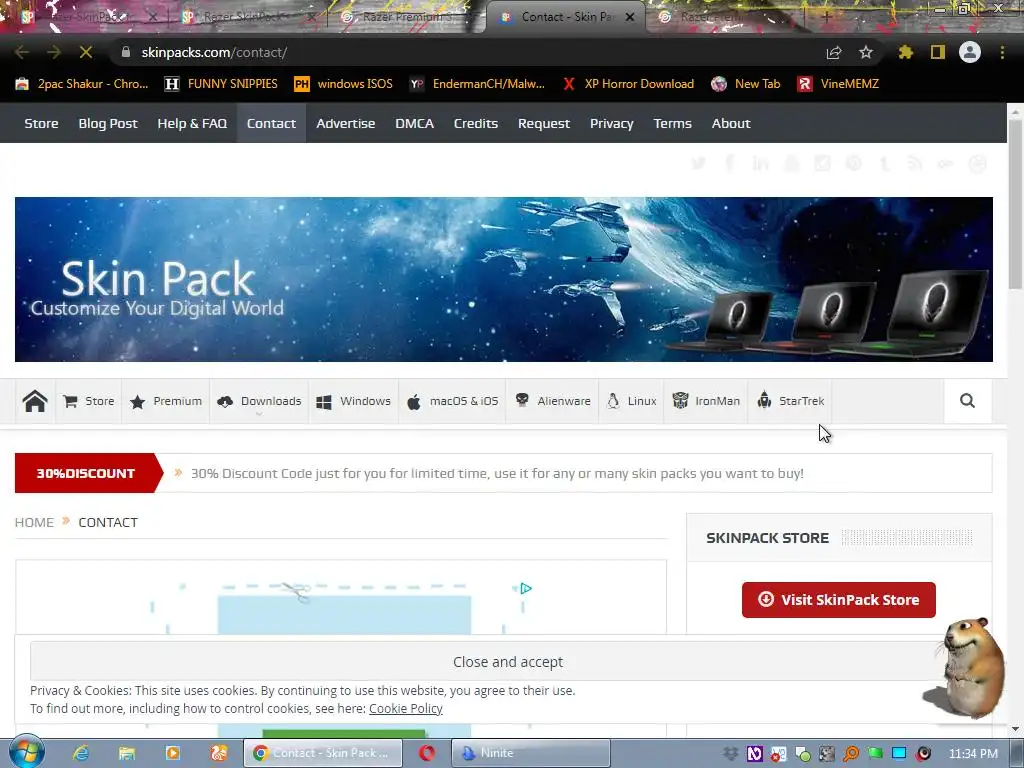Click the Dropbox icon in the system tray
This screenshot has height=768, width=1024.
click(731, 754)
